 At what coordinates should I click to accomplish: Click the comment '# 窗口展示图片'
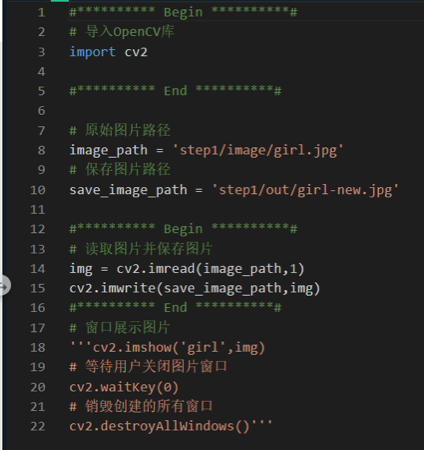point(120,328)
